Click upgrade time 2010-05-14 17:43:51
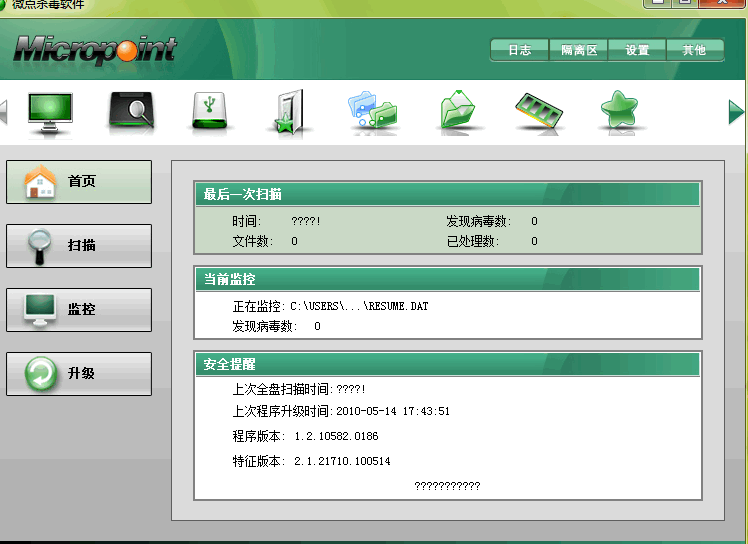Viewport: 748px width, 544px height. [393, 411]
